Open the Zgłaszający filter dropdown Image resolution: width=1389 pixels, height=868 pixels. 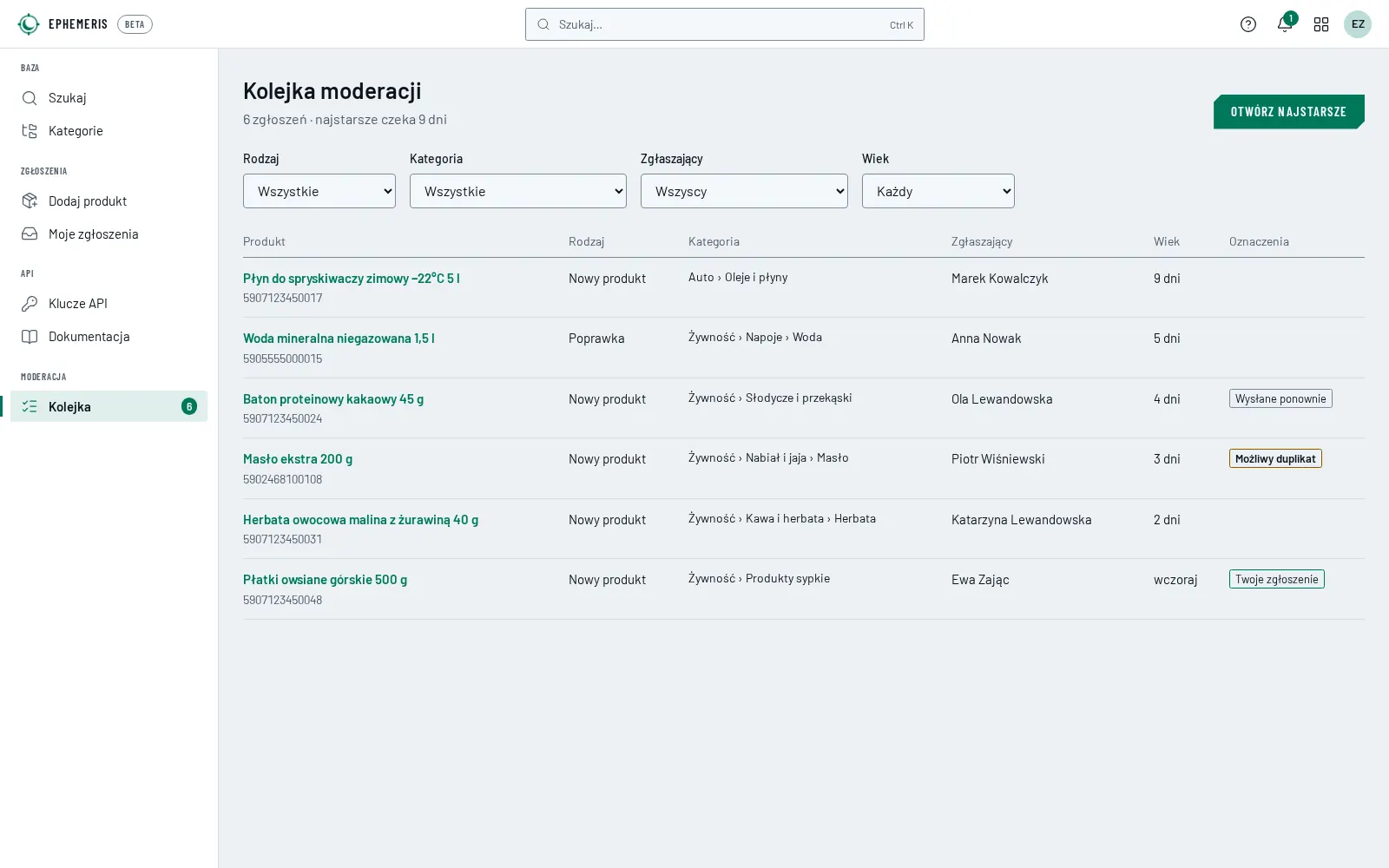[x=744, y=191]
